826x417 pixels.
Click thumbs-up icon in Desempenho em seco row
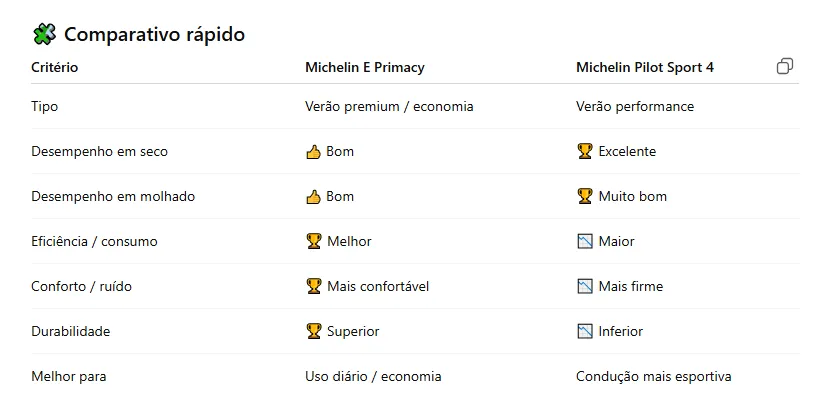coord(313,152)
